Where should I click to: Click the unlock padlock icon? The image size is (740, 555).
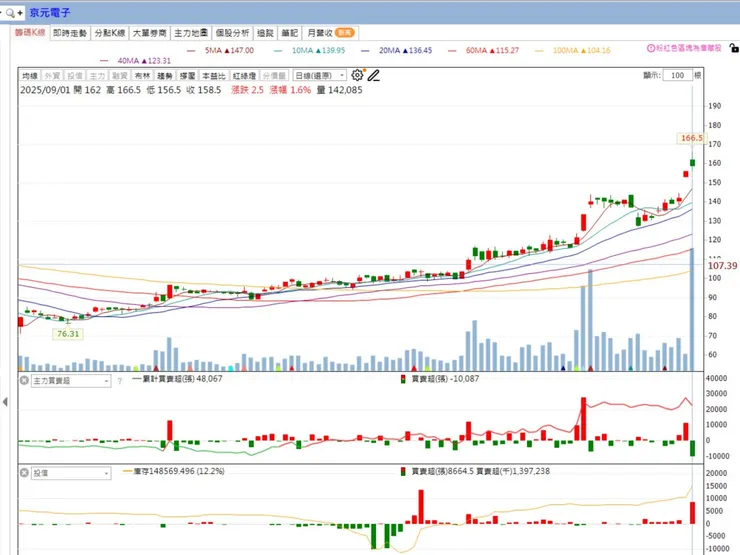[x=733, y=48]
